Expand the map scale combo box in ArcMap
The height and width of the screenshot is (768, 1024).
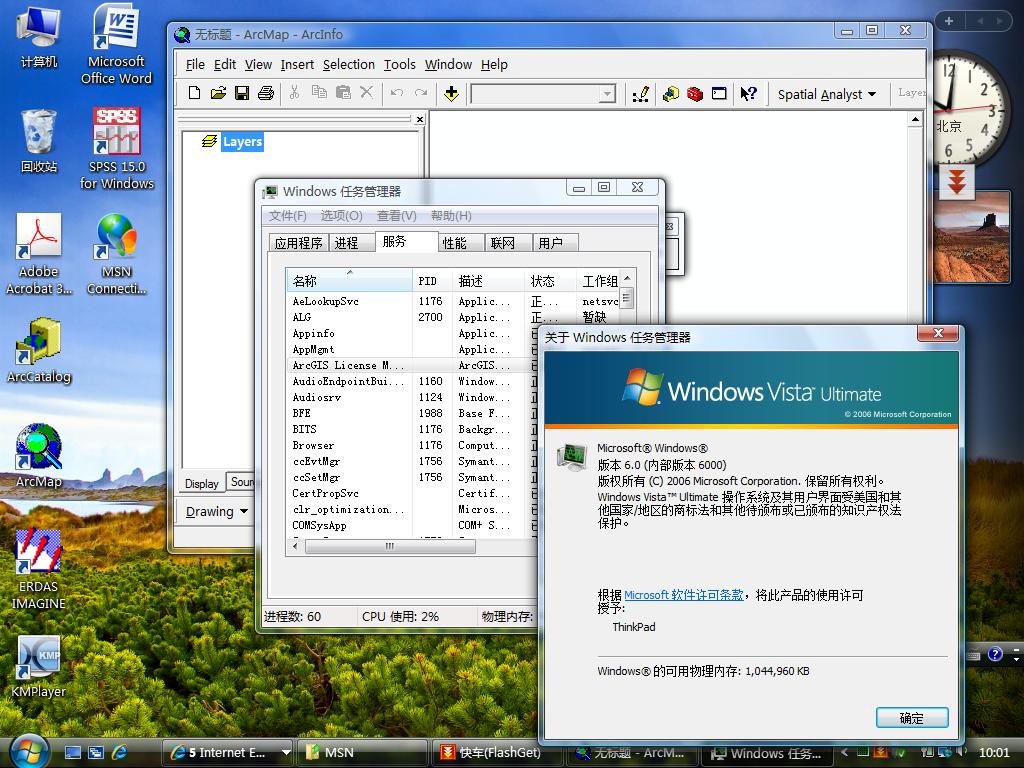point(607,94)
